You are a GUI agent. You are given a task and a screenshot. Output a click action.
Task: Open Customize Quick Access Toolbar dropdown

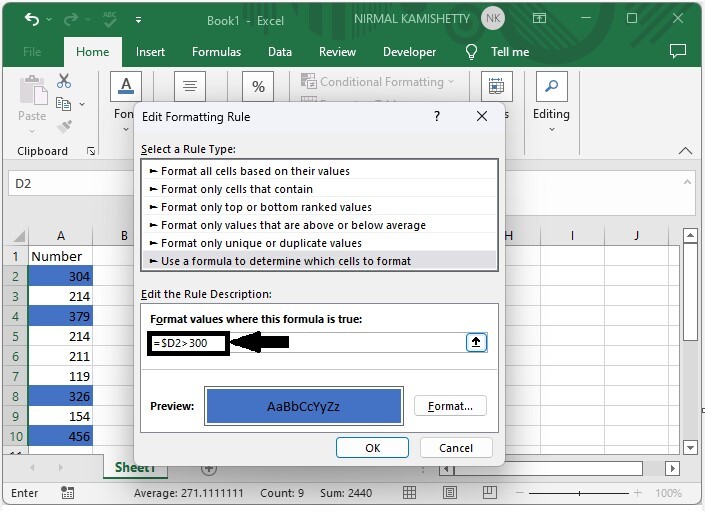click(138, 20)
